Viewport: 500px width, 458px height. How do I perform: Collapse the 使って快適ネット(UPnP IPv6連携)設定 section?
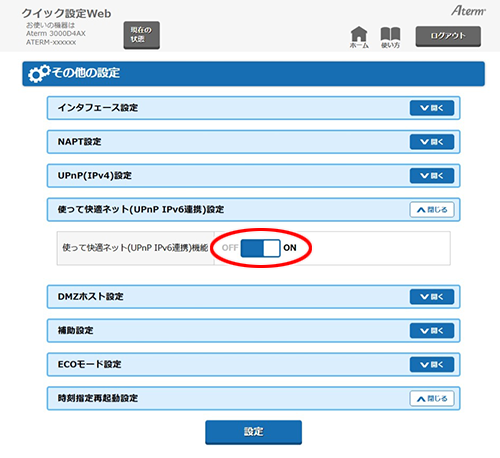(432, 210)
